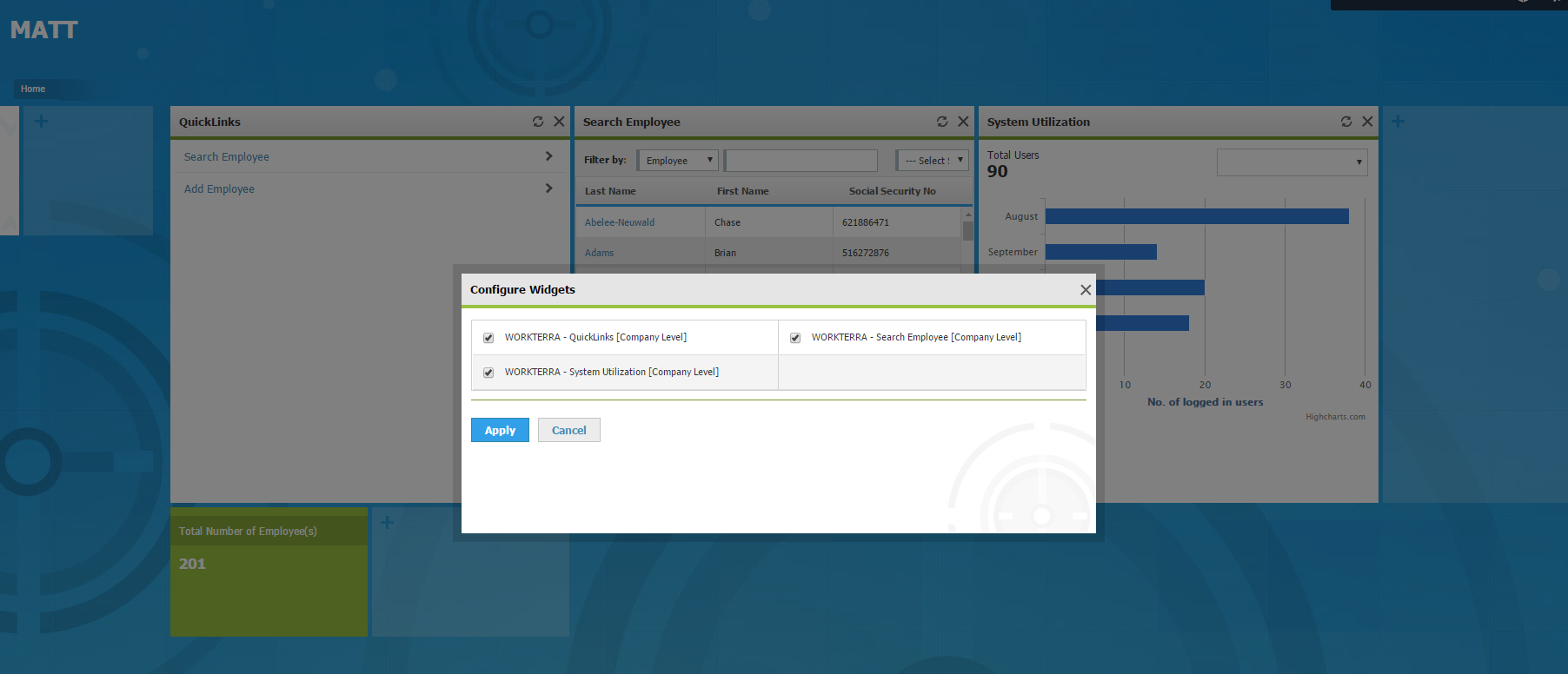The image size is (1568, 674).
Task: Refresh the QuickLinks widget
Action: [x=538, y=122]
